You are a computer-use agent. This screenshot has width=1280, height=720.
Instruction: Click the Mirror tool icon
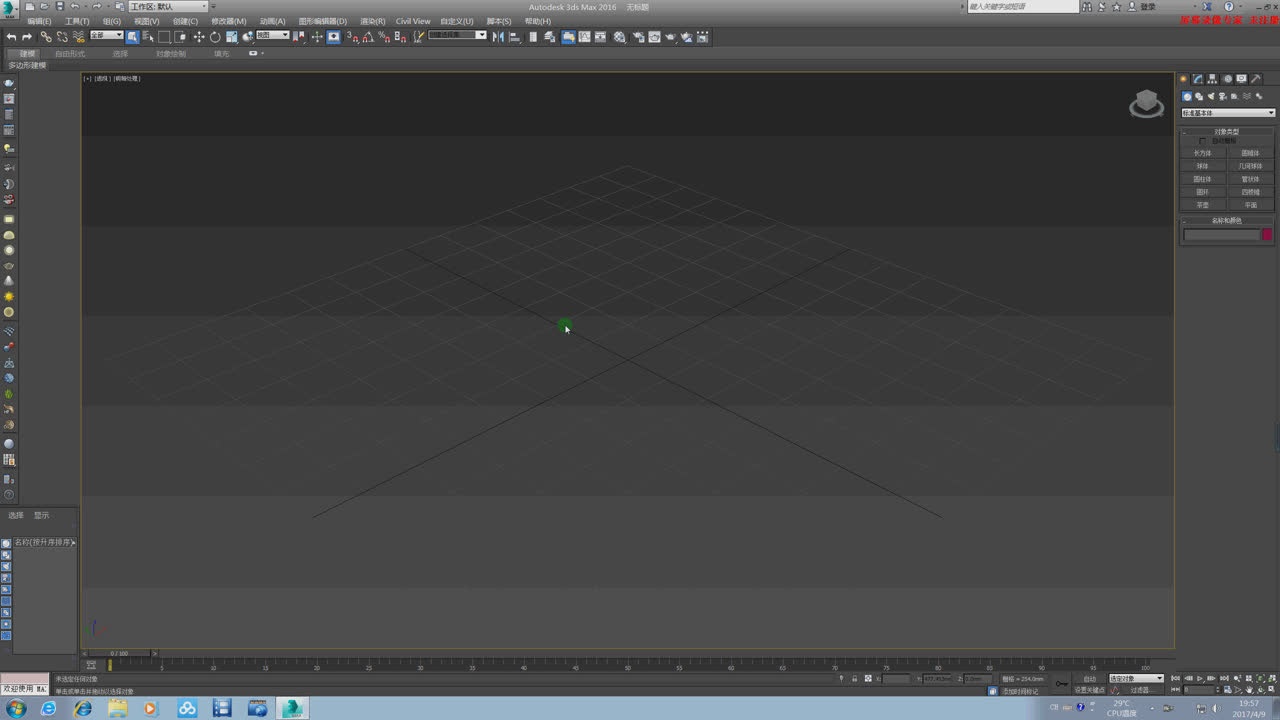498,37
